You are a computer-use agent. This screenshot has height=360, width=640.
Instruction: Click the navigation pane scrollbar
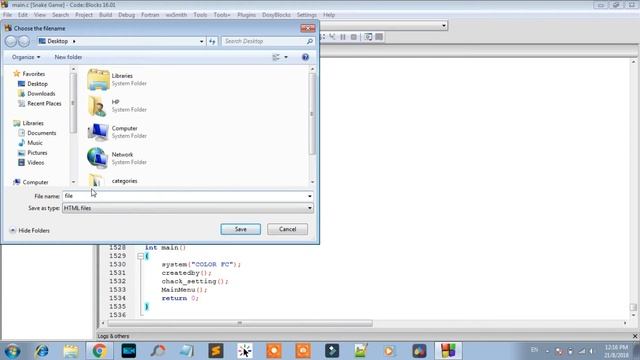coord(73,103)
